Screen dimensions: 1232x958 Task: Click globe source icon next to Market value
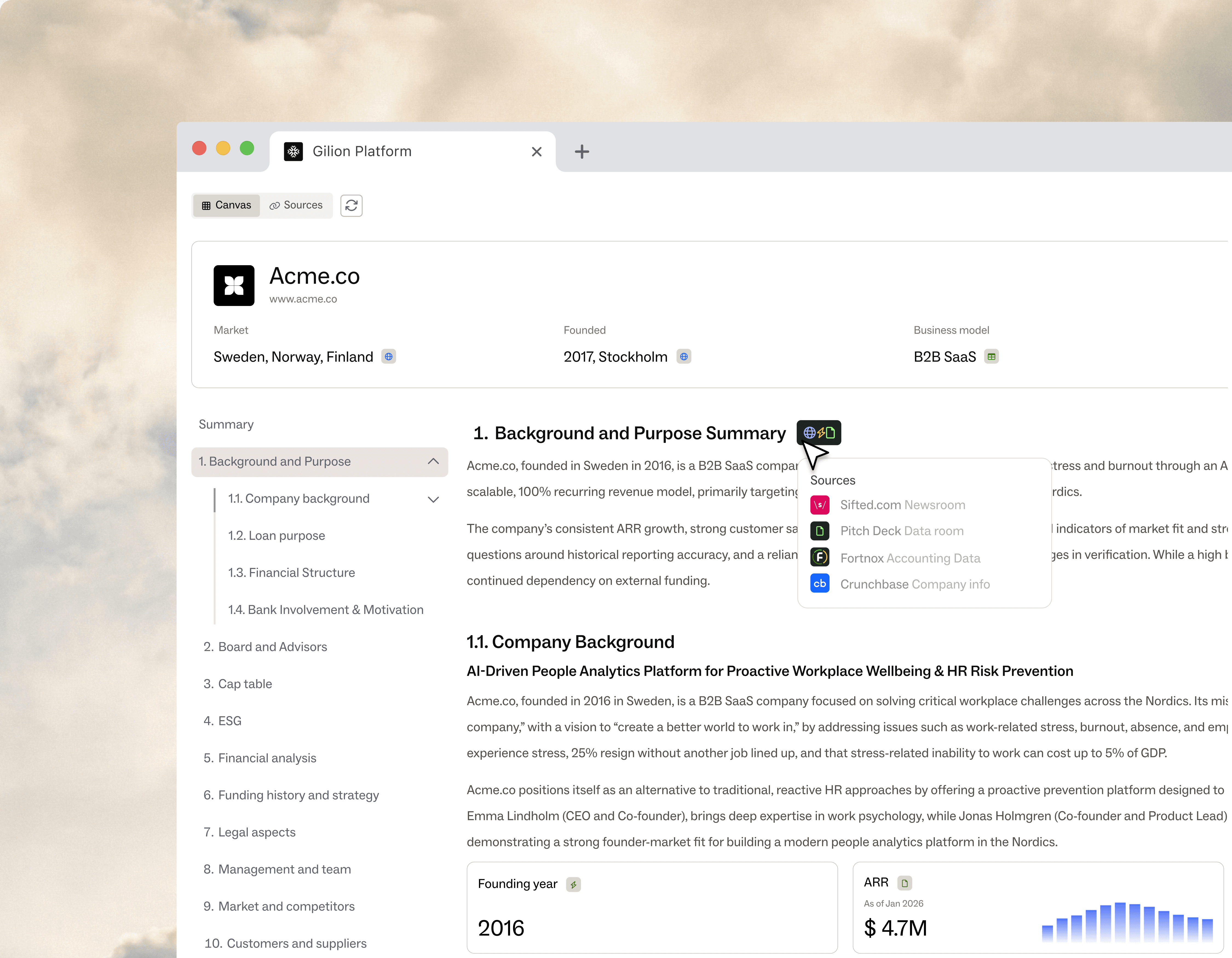coord(388,356)
